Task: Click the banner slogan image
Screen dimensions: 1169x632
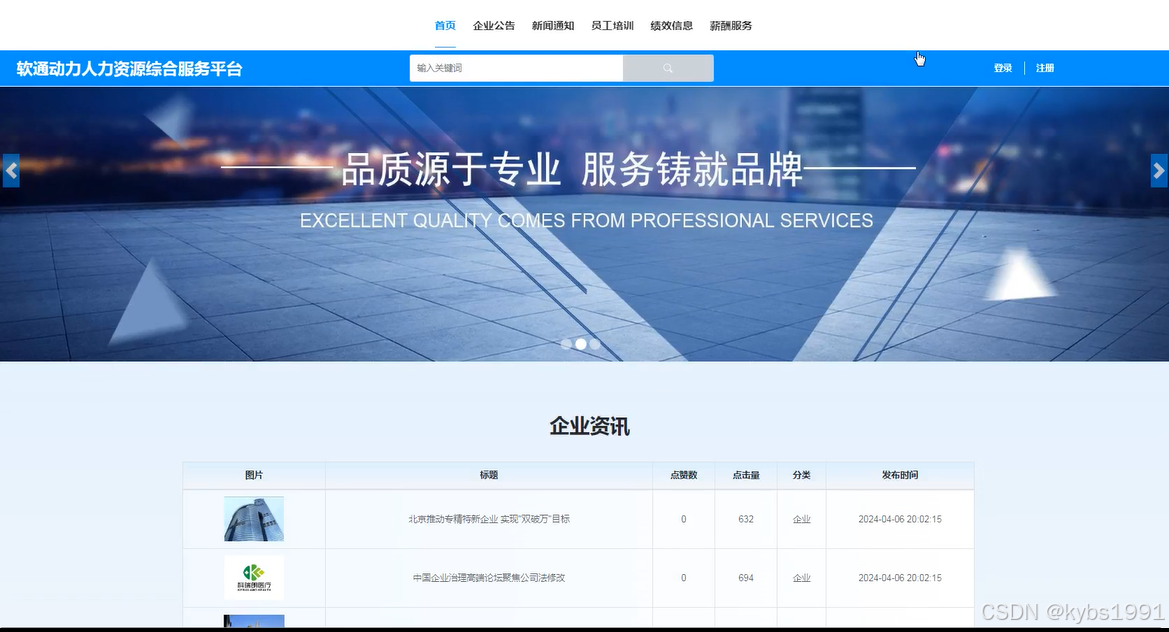Action: coord(584,224)
